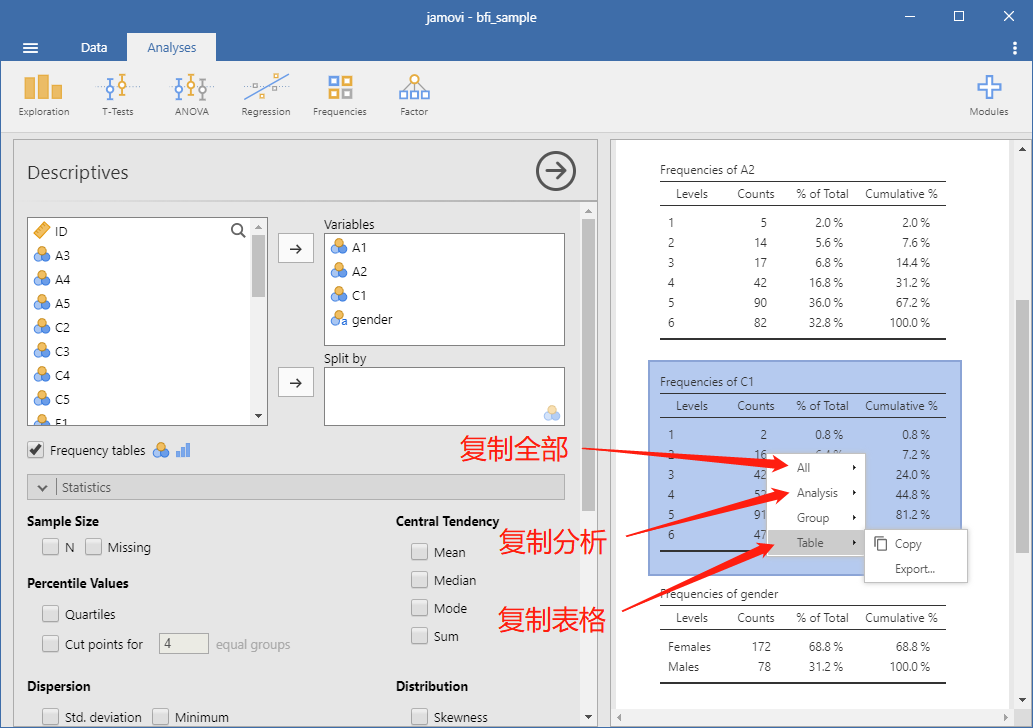Select variable C2 in the source list
The image size is (1033, 728).
[140, 327]
